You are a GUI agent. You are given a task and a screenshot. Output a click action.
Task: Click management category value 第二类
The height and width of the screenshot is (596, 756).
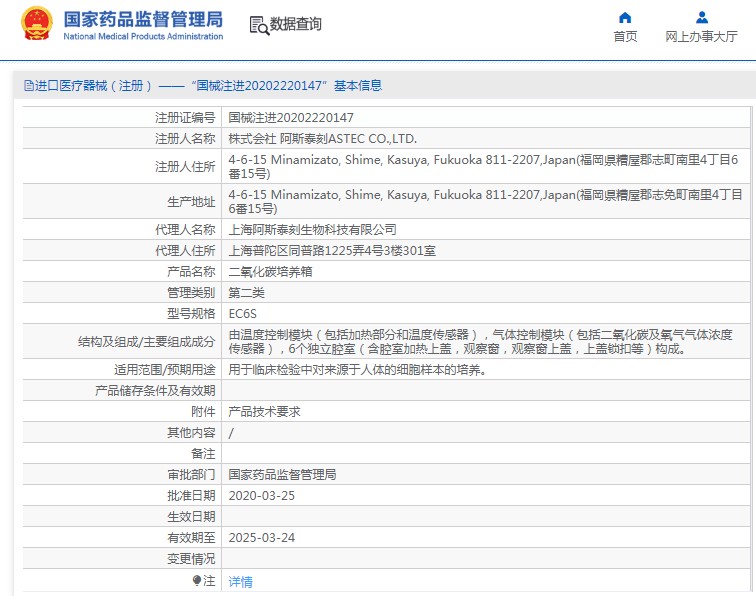[246, 293]
